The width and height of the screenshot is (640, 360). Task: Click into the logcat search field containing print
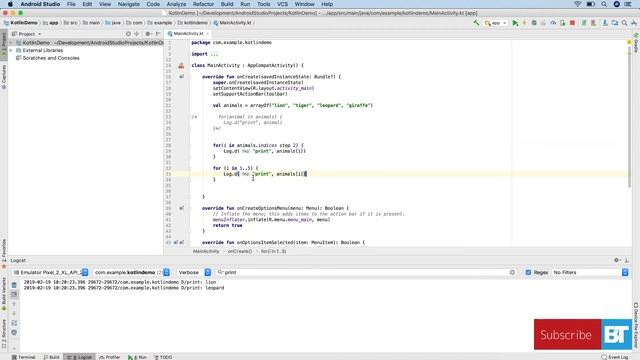pyautogui.click(x=365, y=272)
